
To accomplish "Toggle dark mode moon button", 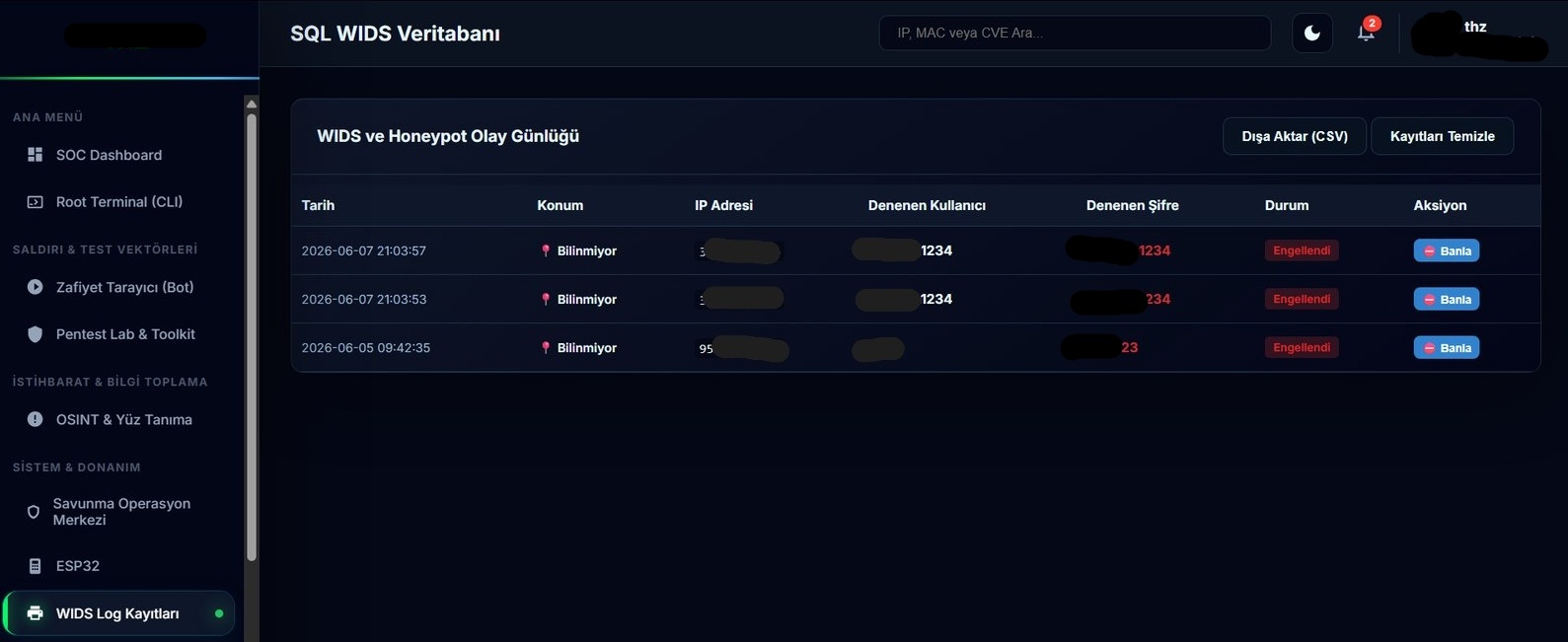I will click(1312, 33).
